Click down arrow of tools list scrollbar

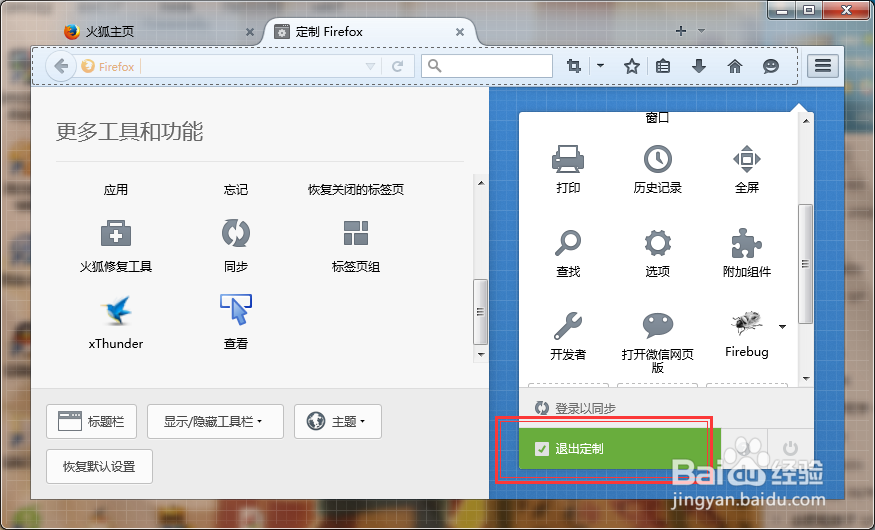click(480, 355)
